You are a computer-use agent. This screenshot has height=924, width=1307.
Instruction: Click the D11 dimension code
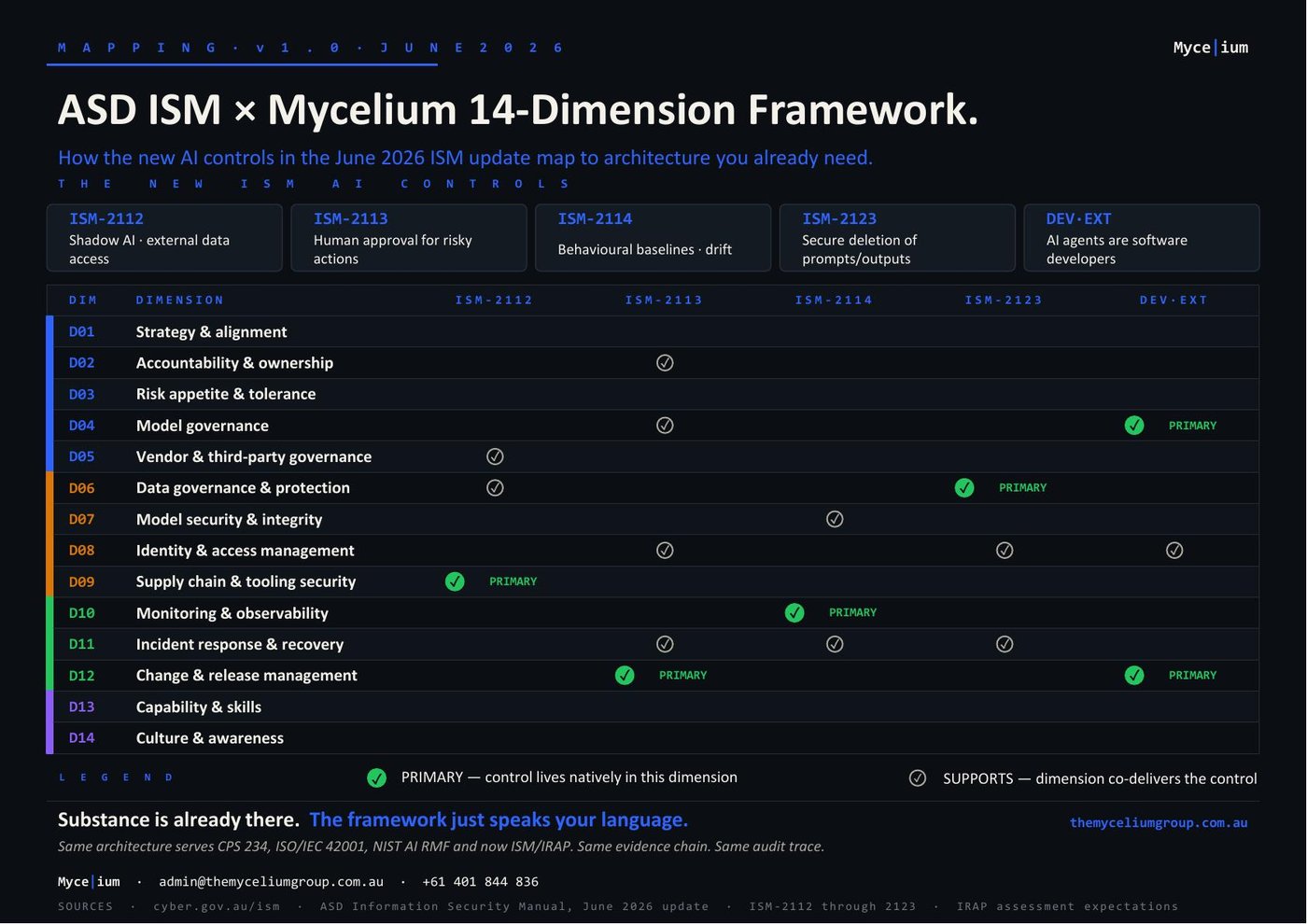[81, 644]
